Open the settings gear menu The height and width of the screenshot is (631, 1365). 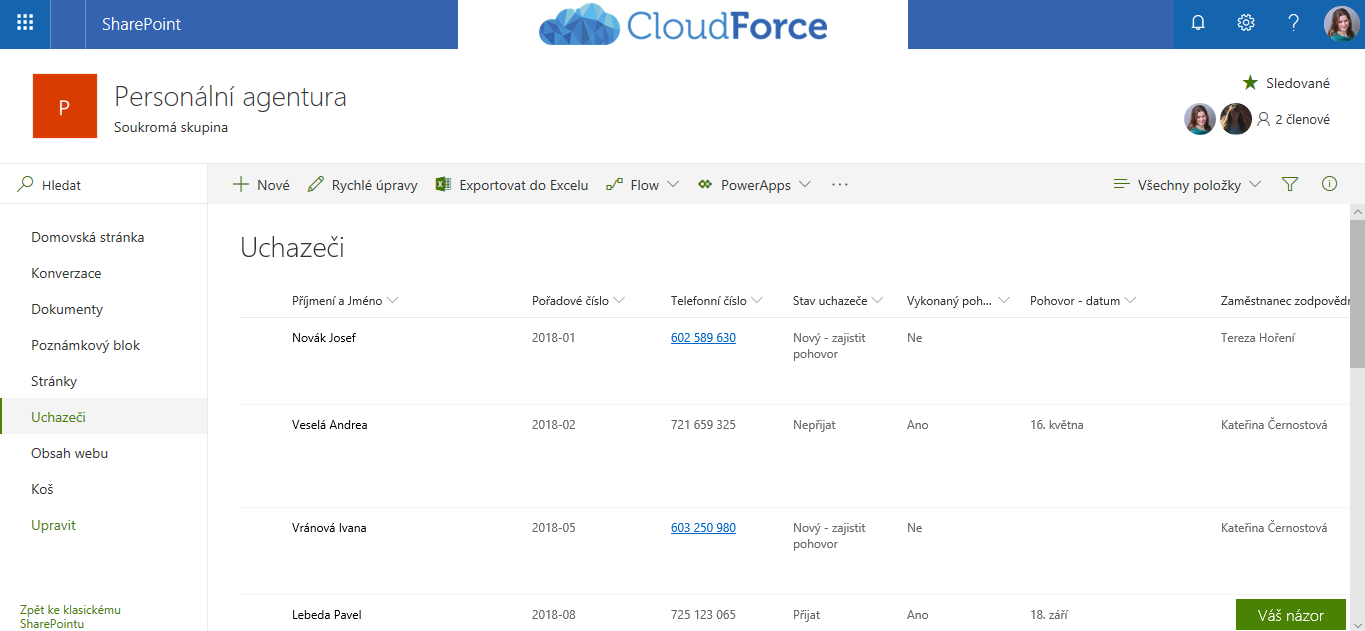pyautogui.click(x=1246, y=24)
